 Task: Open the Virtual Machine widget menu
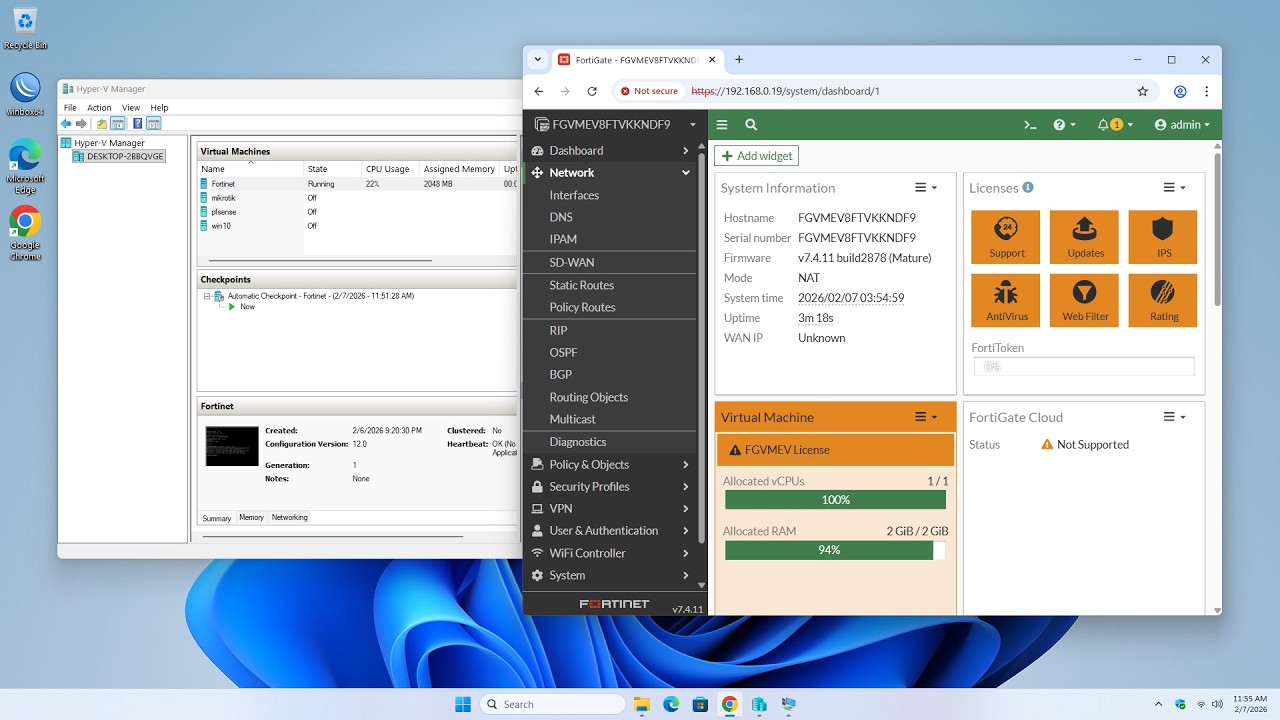926,417
